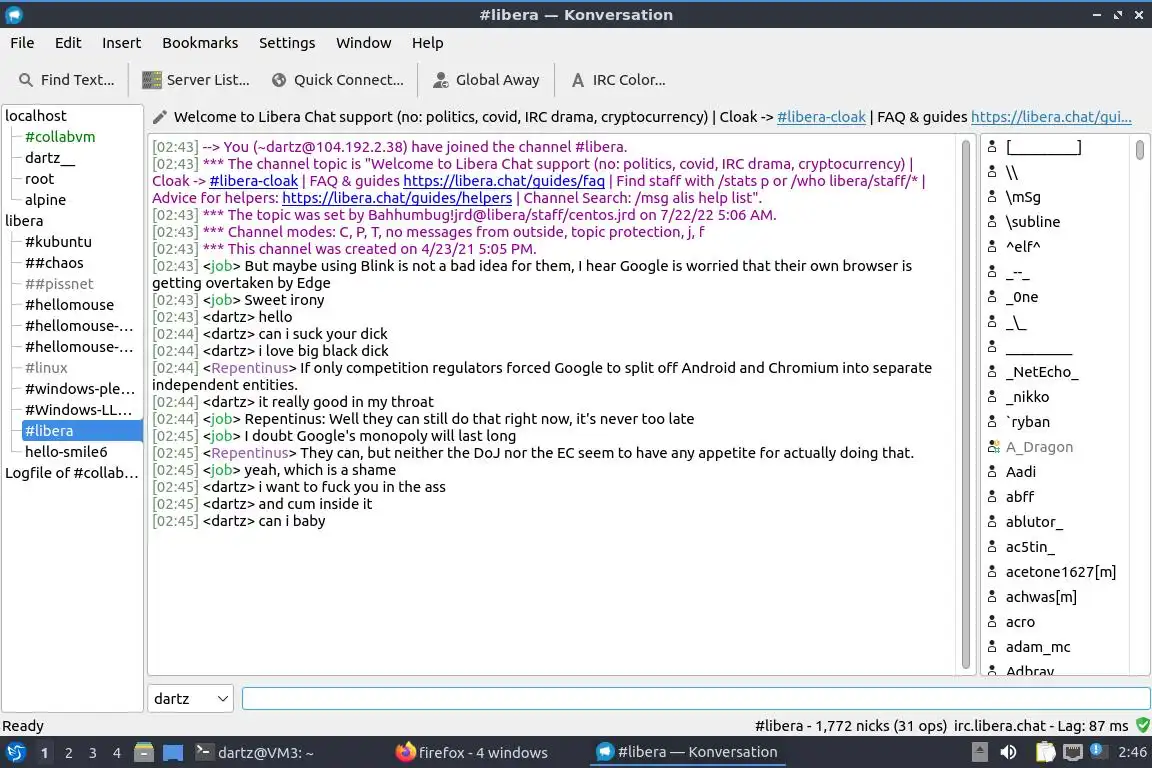Click the user icon beside _NetEcho_
Viewport: 1152px width, 768px height.
992,371
